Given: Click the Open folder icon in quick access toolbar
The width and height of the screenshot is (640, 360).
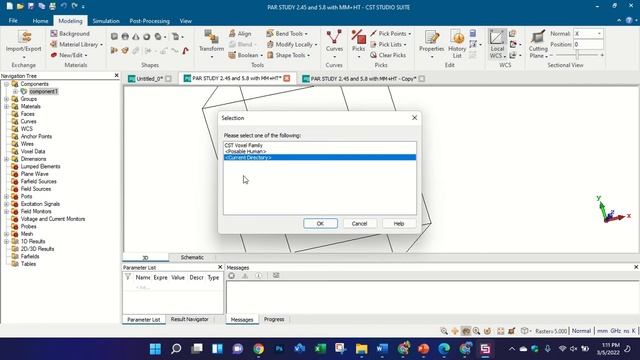Looking at the screenshot, I should point(20,6).
